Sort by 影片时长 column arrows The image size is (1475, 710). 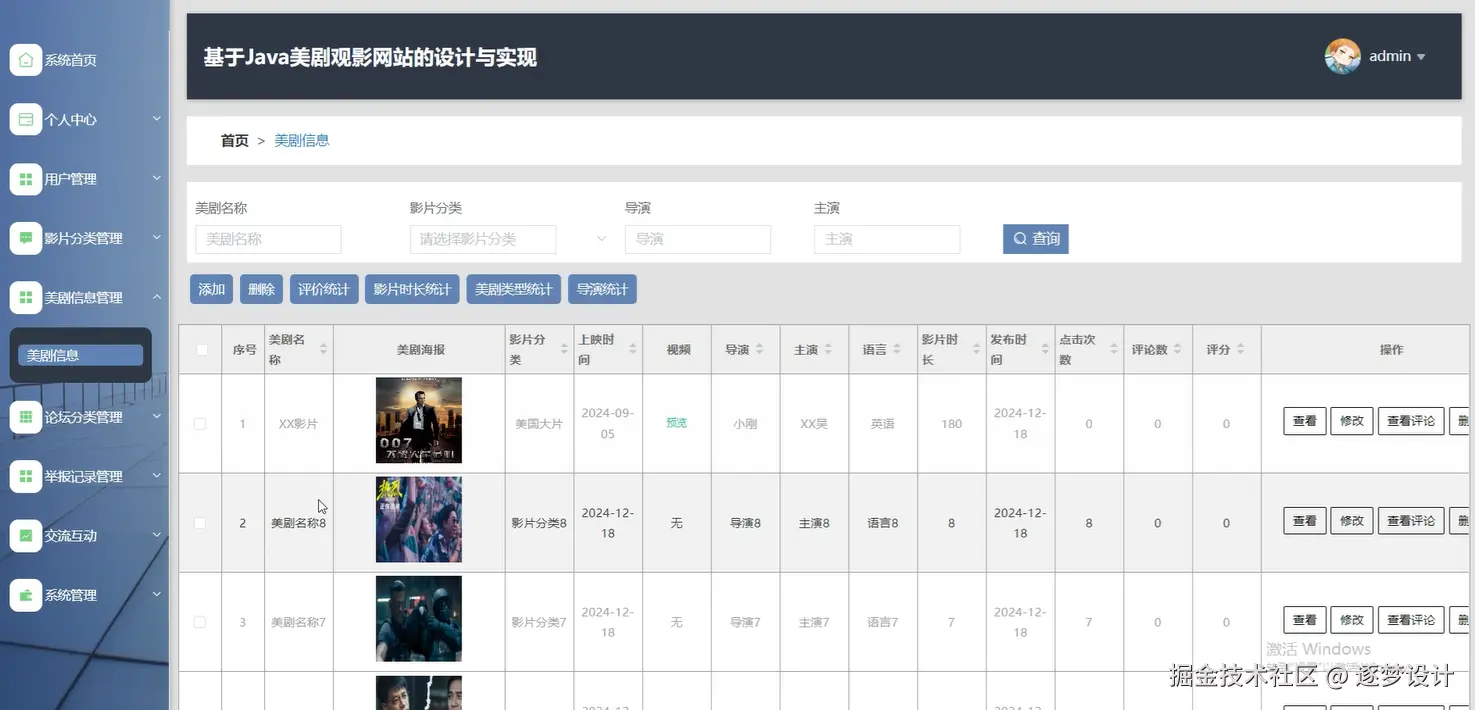click(x=975, y=349)
